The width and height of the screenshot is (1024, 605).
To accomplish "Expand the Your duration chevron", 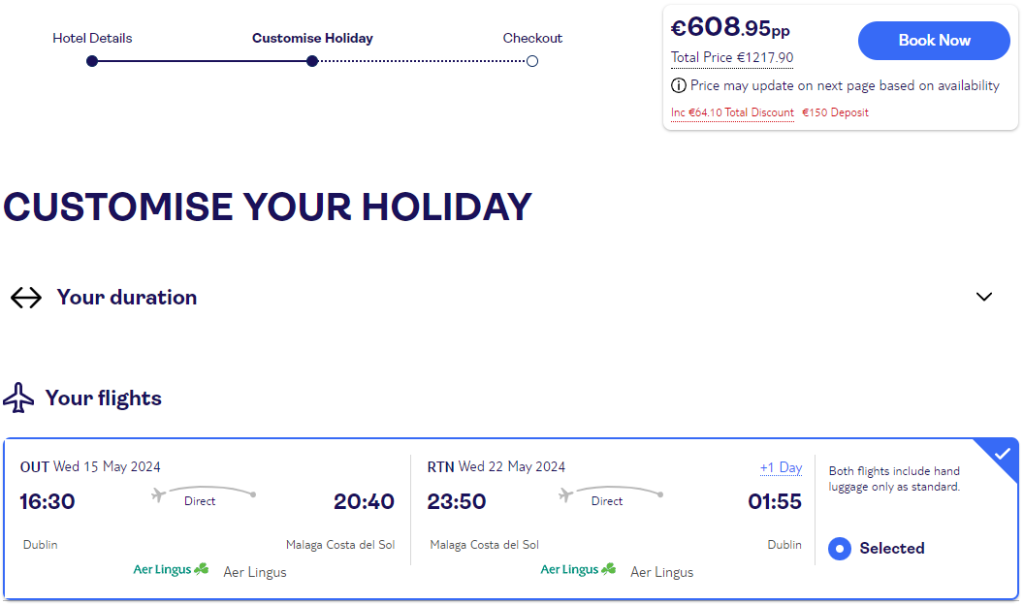I will click(x=984, y=297).
